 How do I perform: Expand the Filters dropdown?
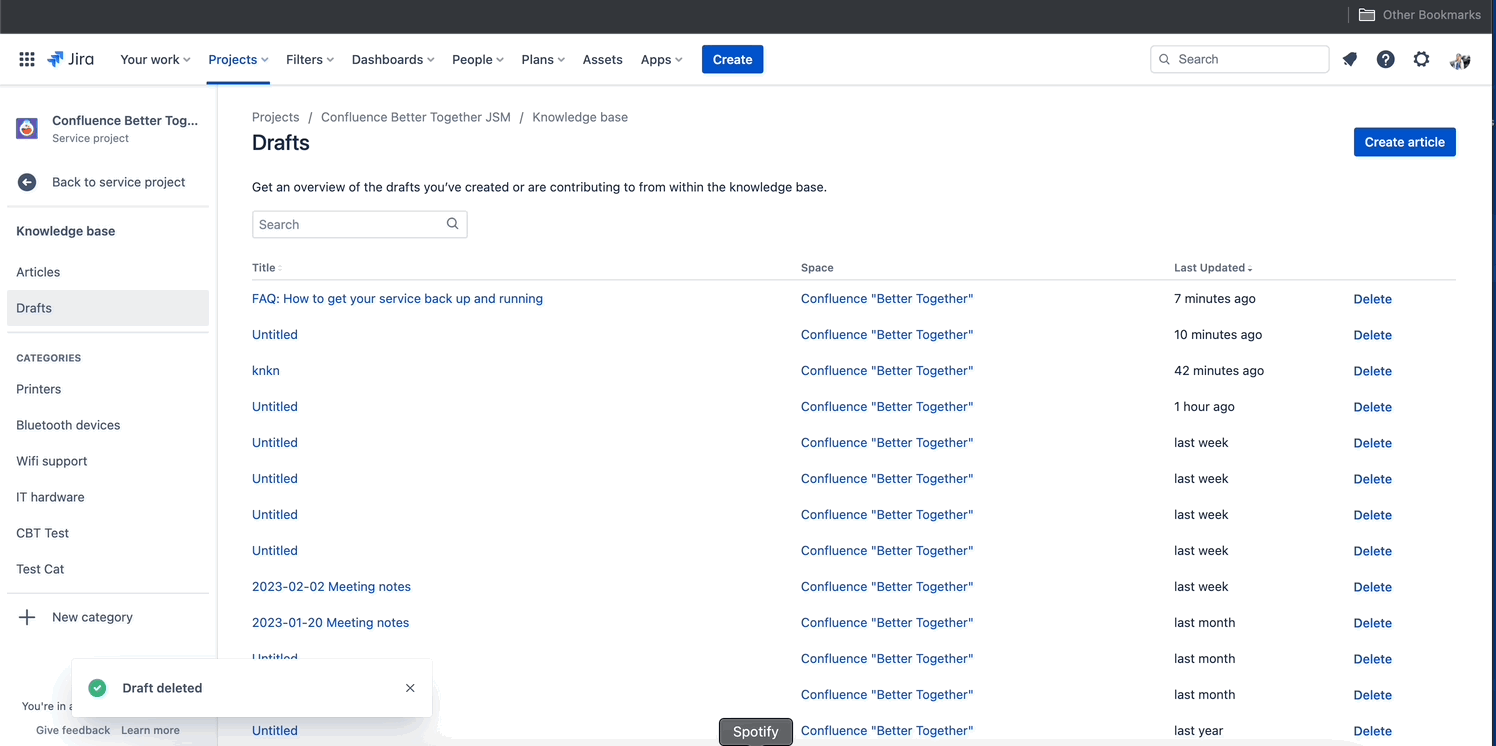(310, 60)
